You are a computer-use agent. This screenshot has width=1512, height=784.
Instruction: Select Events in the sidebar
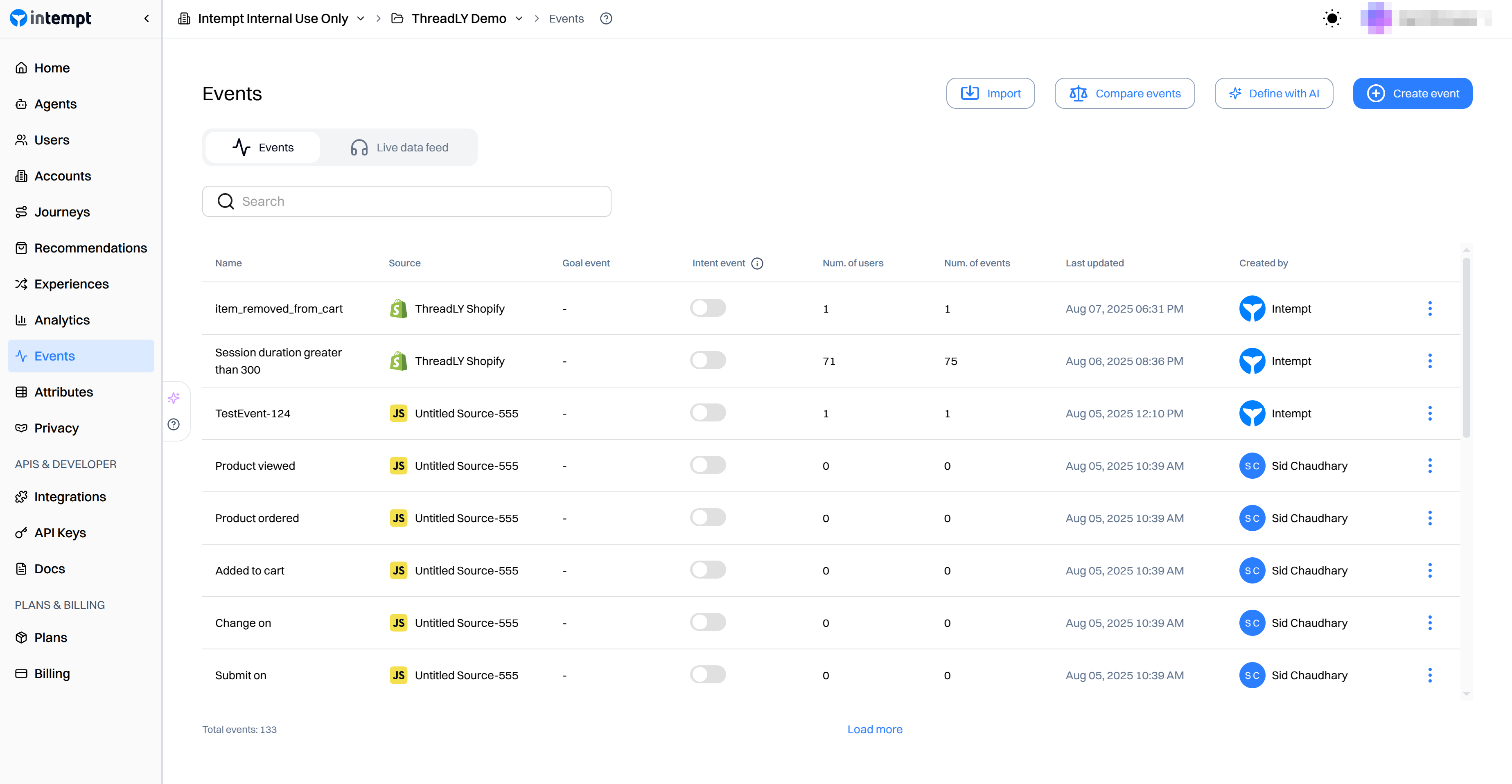[x=81, y=356]
